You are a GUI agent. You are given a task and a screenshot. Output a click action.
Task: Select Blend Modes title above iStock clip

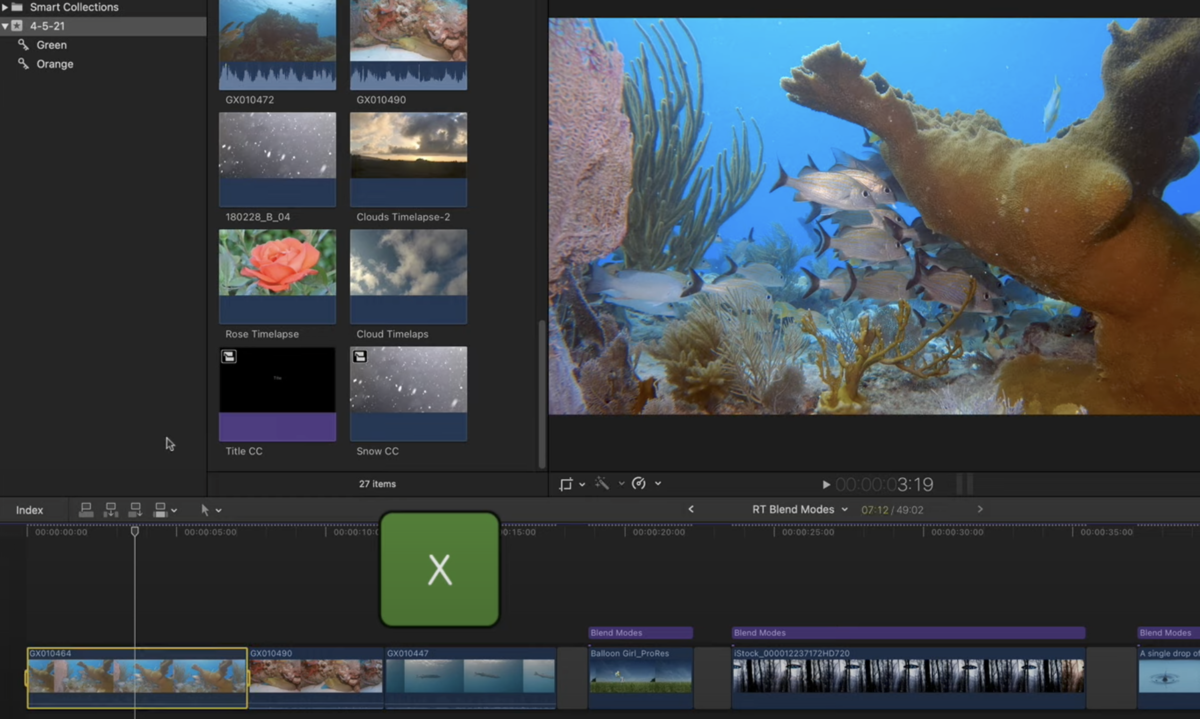tap(909, 633)
